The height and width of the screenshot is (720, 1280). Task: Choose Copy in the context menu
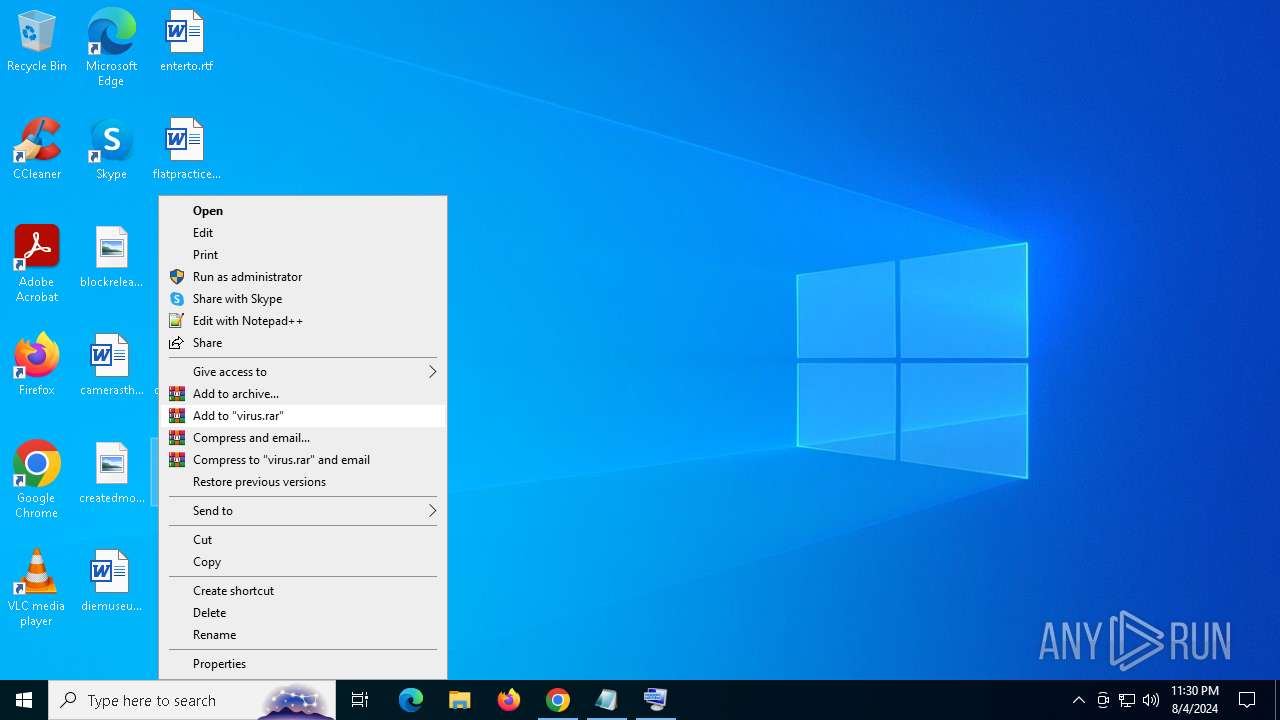(x=303, y=561)
